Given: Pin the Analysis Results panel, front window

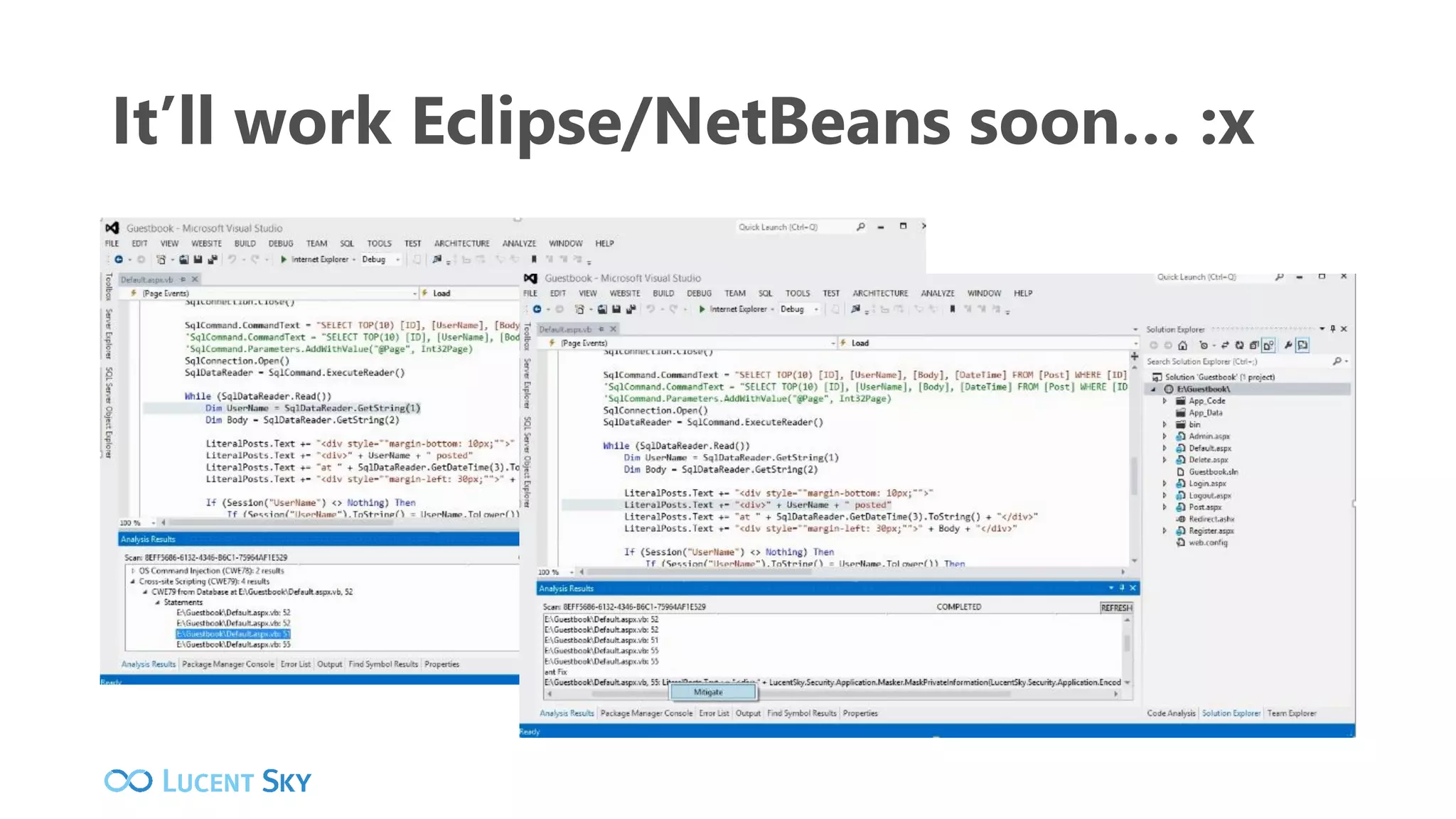Looking at the screenshot, I should pos(1122,588).
